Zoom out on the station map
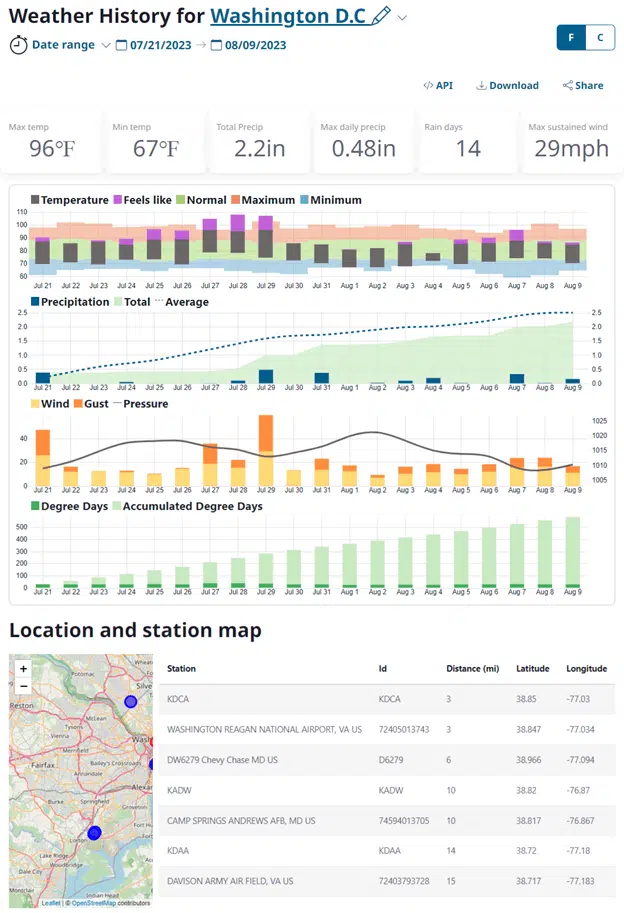Screen dimensions: 624x913 23,686
